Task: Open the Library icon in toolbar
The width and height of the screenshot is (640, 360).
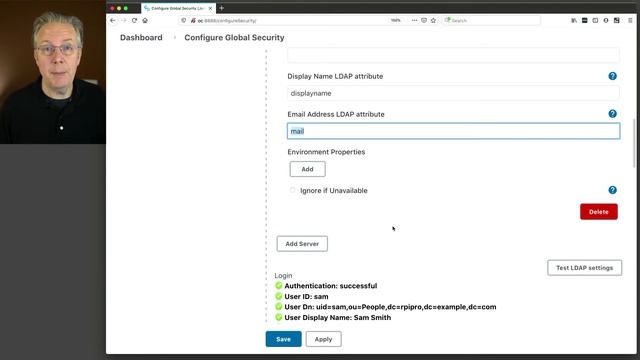Action: click(574, 20)
